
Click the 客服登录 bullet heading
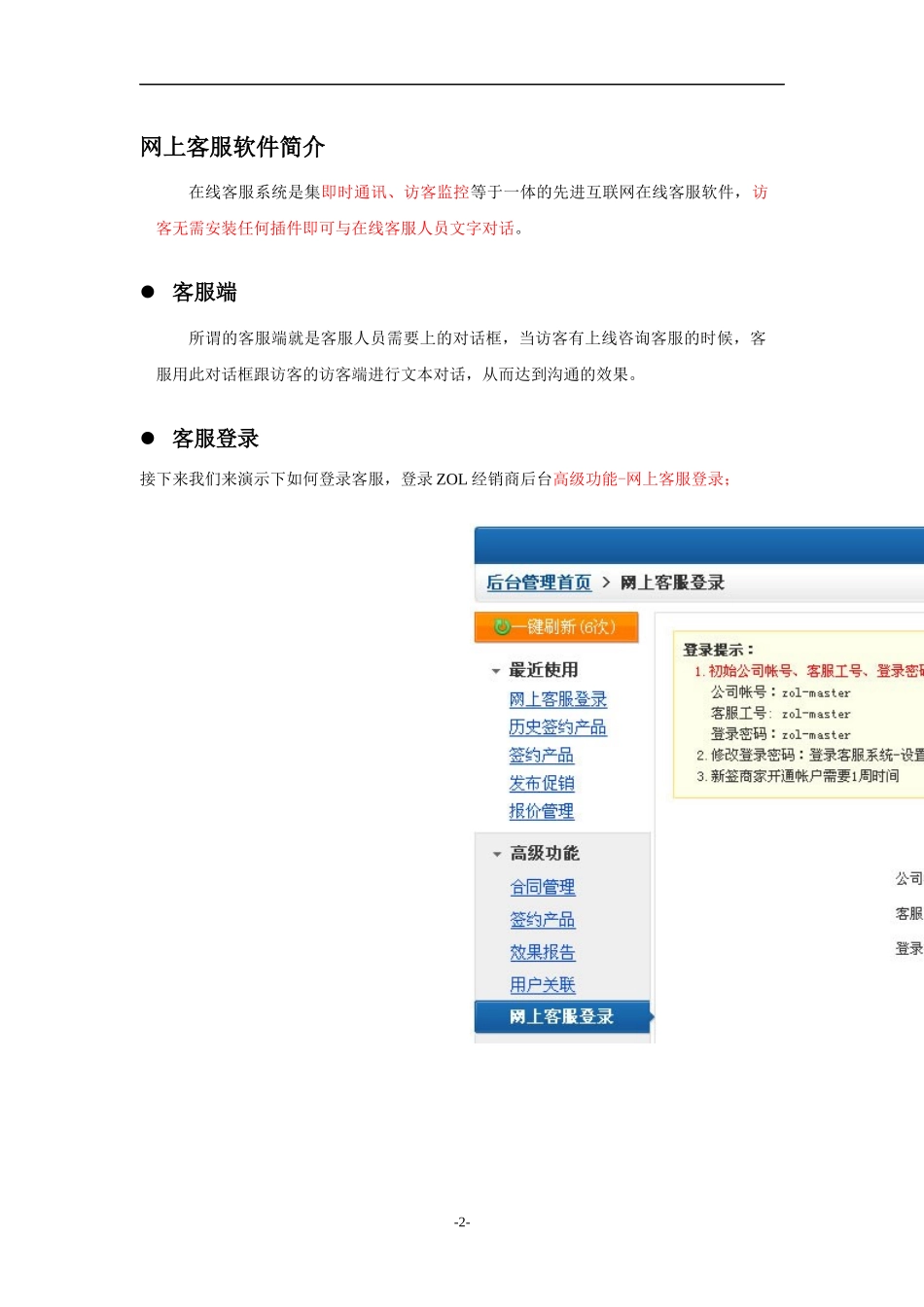[215, 439]
